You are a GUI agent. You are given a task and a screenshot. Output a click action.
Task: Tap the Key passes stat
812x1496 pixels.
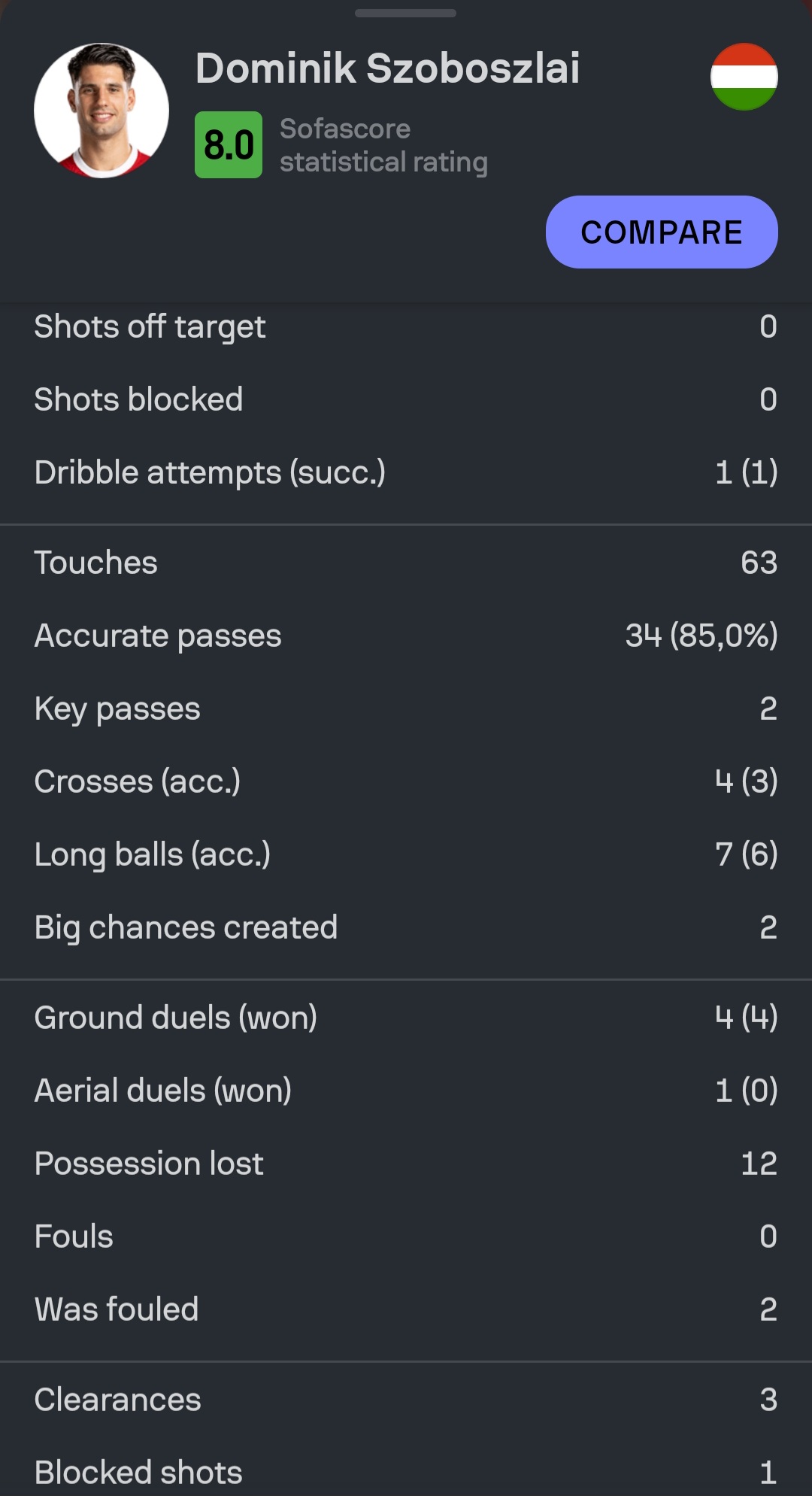[x=406, y=709]
